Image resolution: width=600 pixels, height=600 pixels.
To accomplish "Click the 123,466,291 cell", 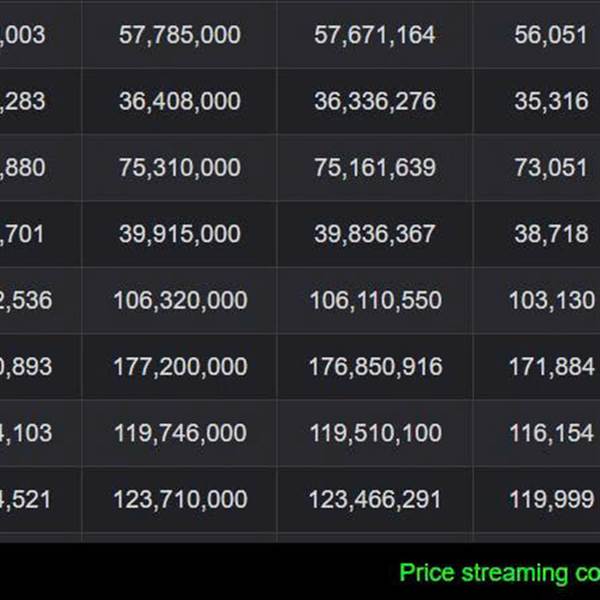I will point(375,499).
